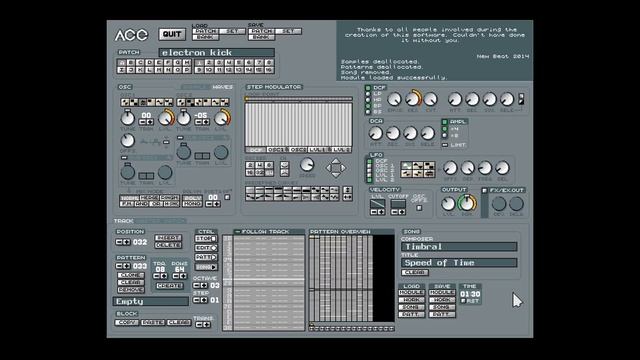Select the first waveform icon for OSC 1

tap(125, 102)
